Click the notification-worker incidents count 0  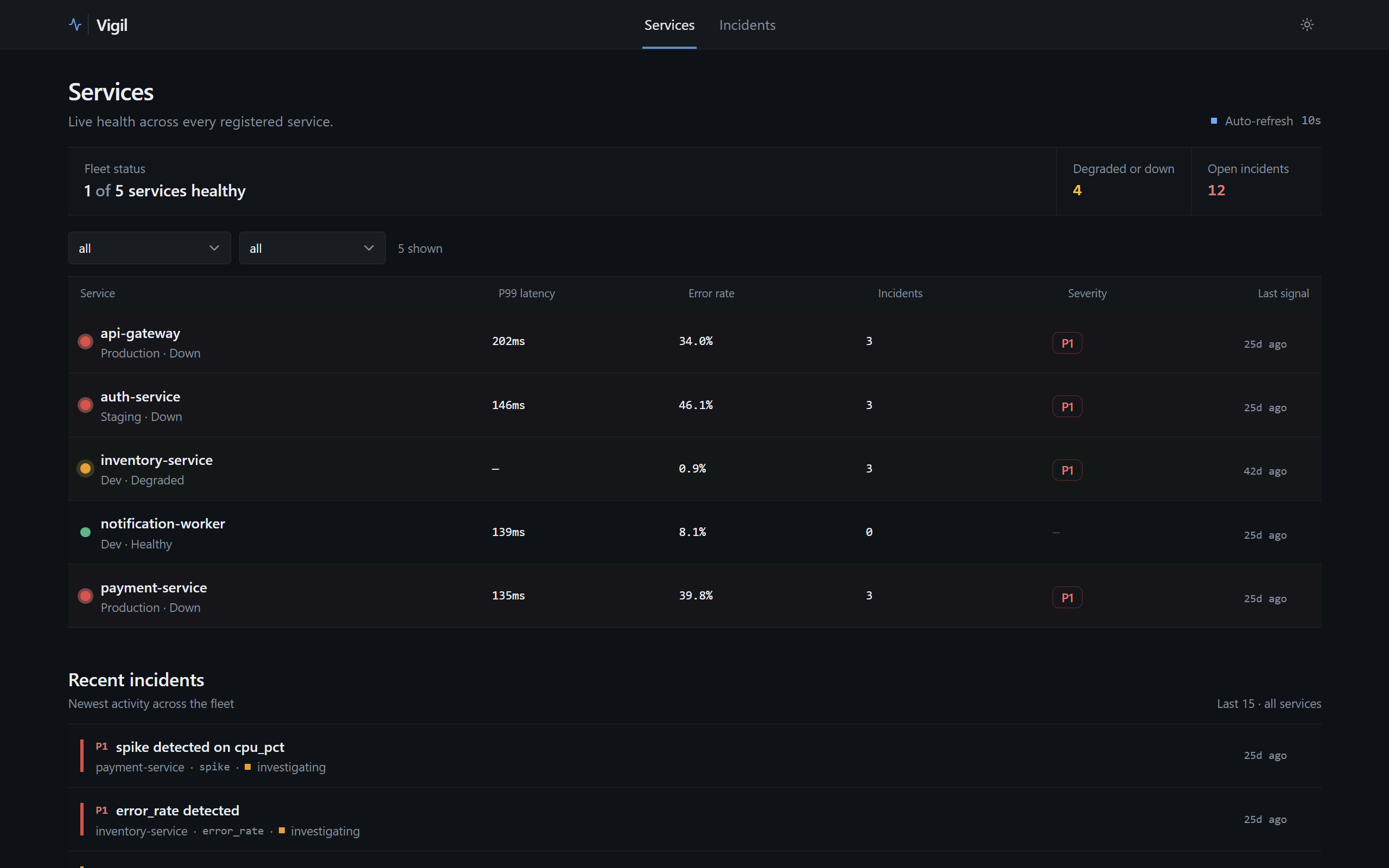(x=869, y=532)
